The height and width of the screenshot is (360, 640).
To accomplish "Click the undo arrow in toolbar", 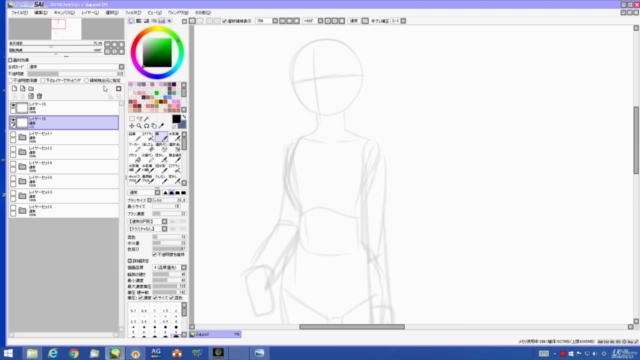I will pos(192,21).
